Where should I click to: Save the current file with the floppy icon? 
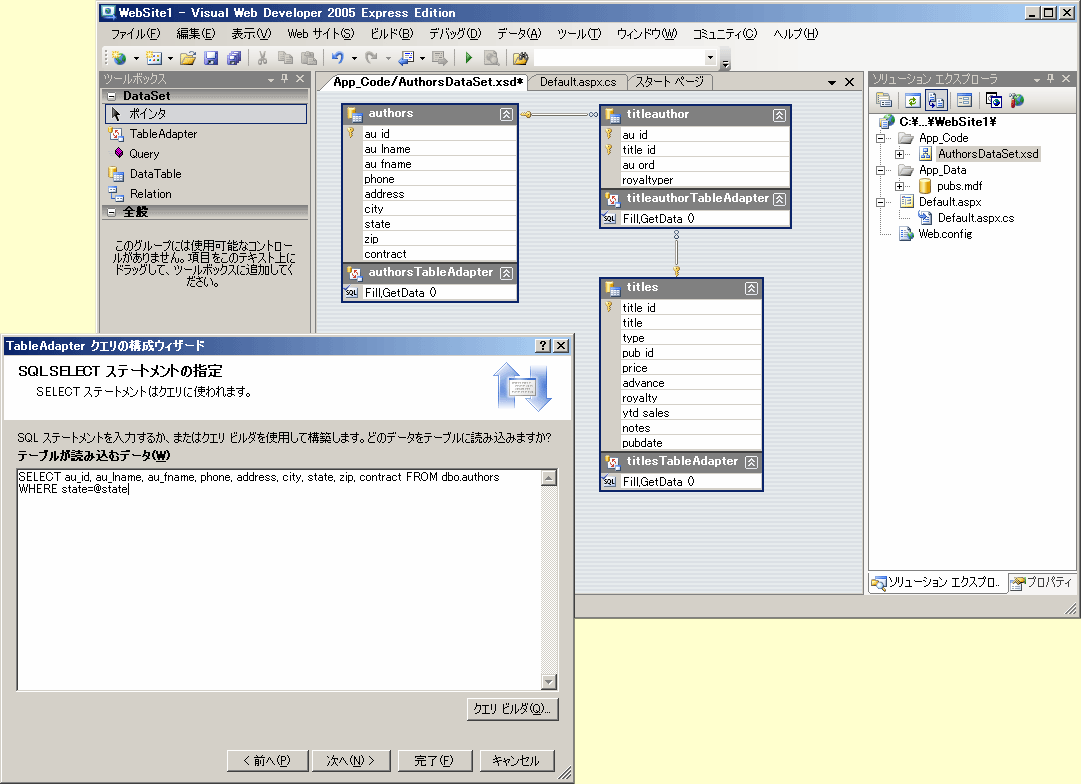point(211,59)
